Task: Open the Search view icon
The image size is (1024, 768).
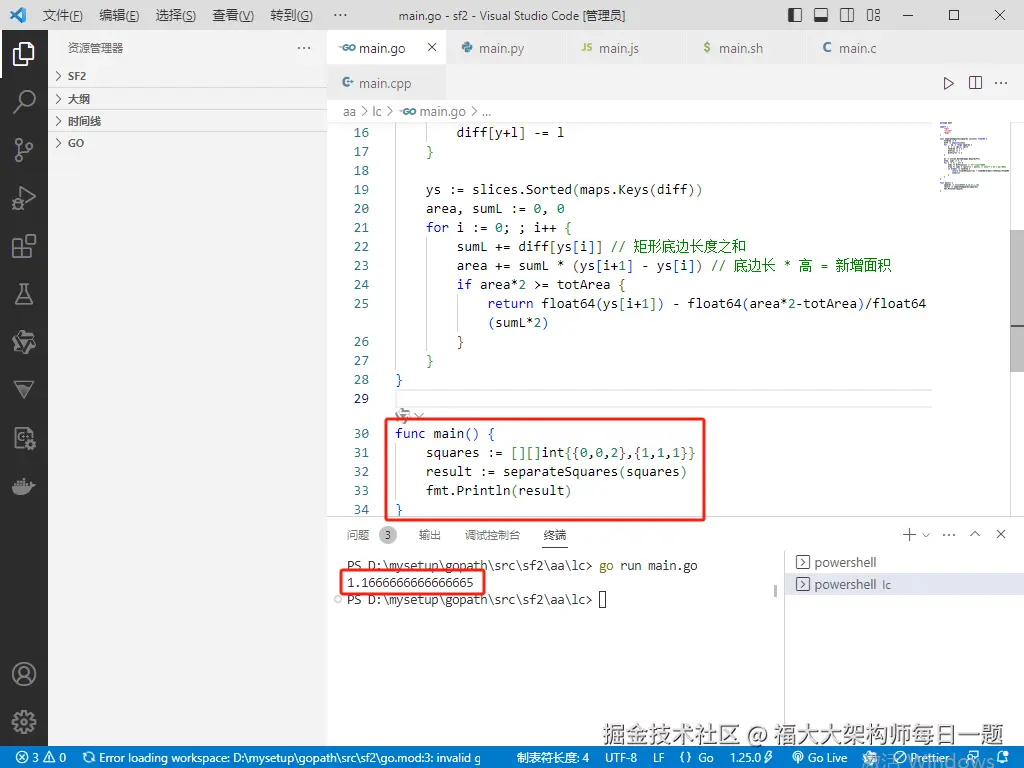Action: point(24,101)
